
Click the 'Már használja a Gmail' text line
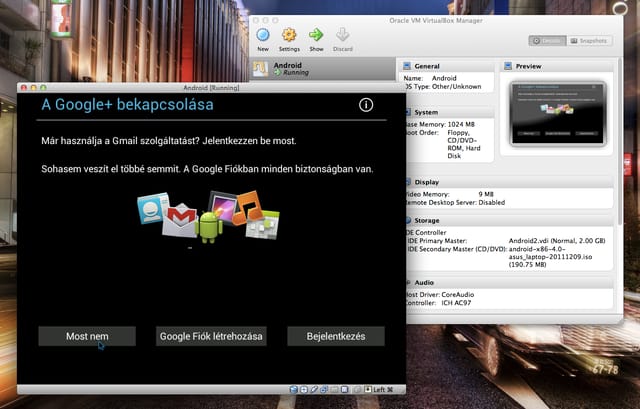(169, 141)
